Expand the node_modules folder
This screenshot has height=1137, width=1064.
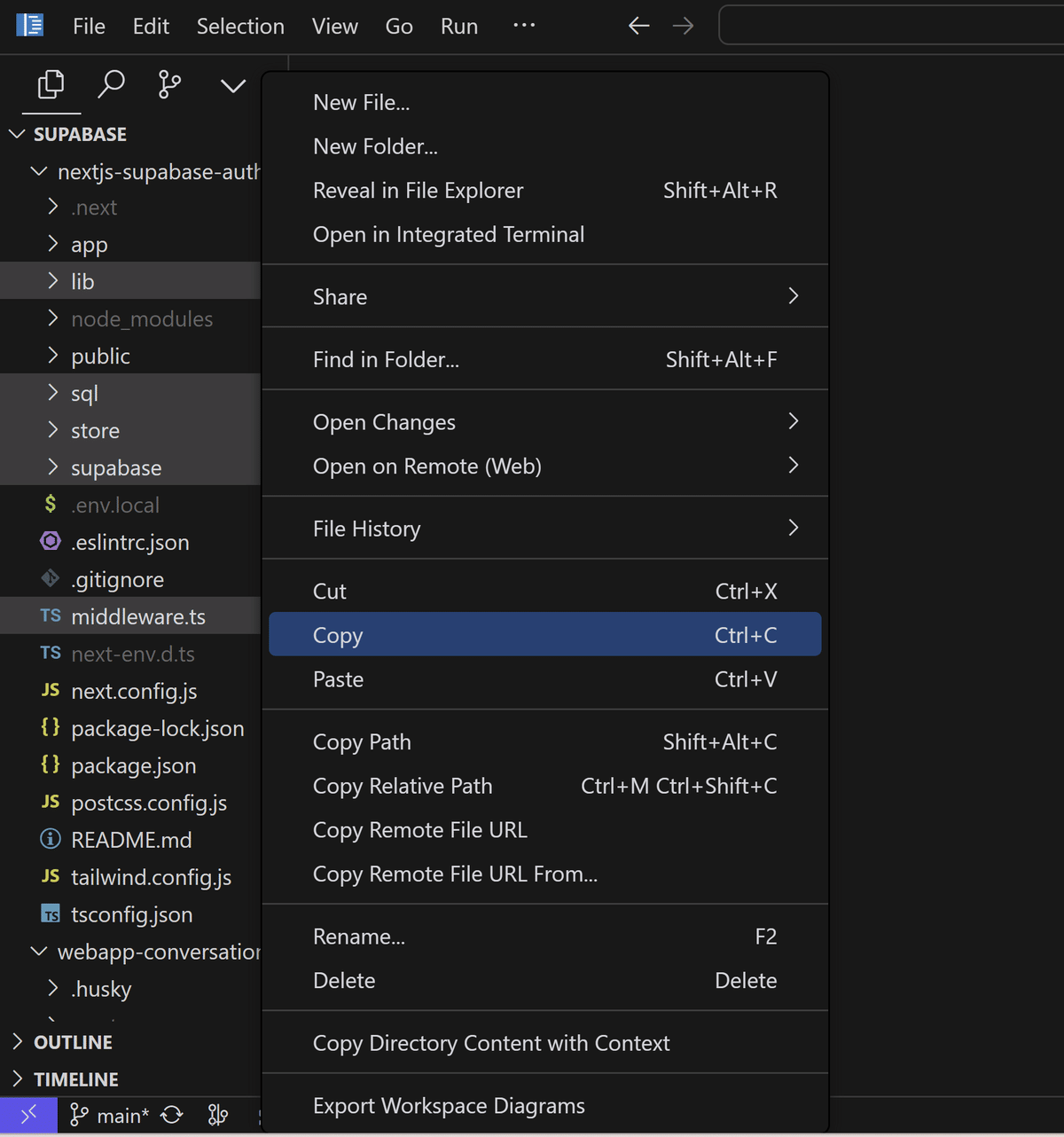click(x=53, y=318)
